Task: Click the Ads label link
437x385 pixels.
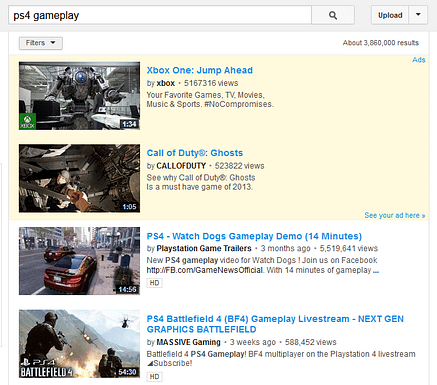Action: coord(419,60)
